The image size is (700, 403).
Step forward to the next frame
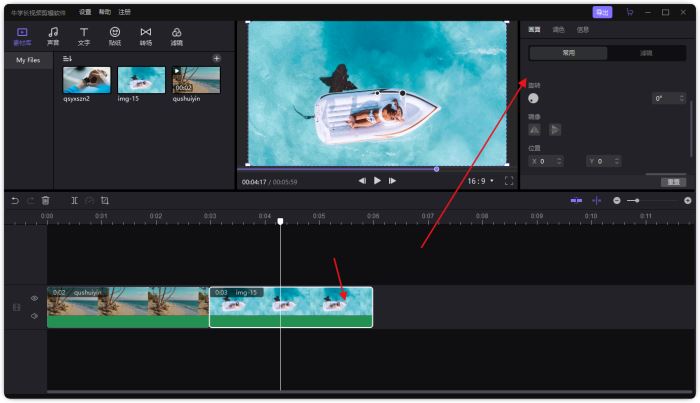392,181
